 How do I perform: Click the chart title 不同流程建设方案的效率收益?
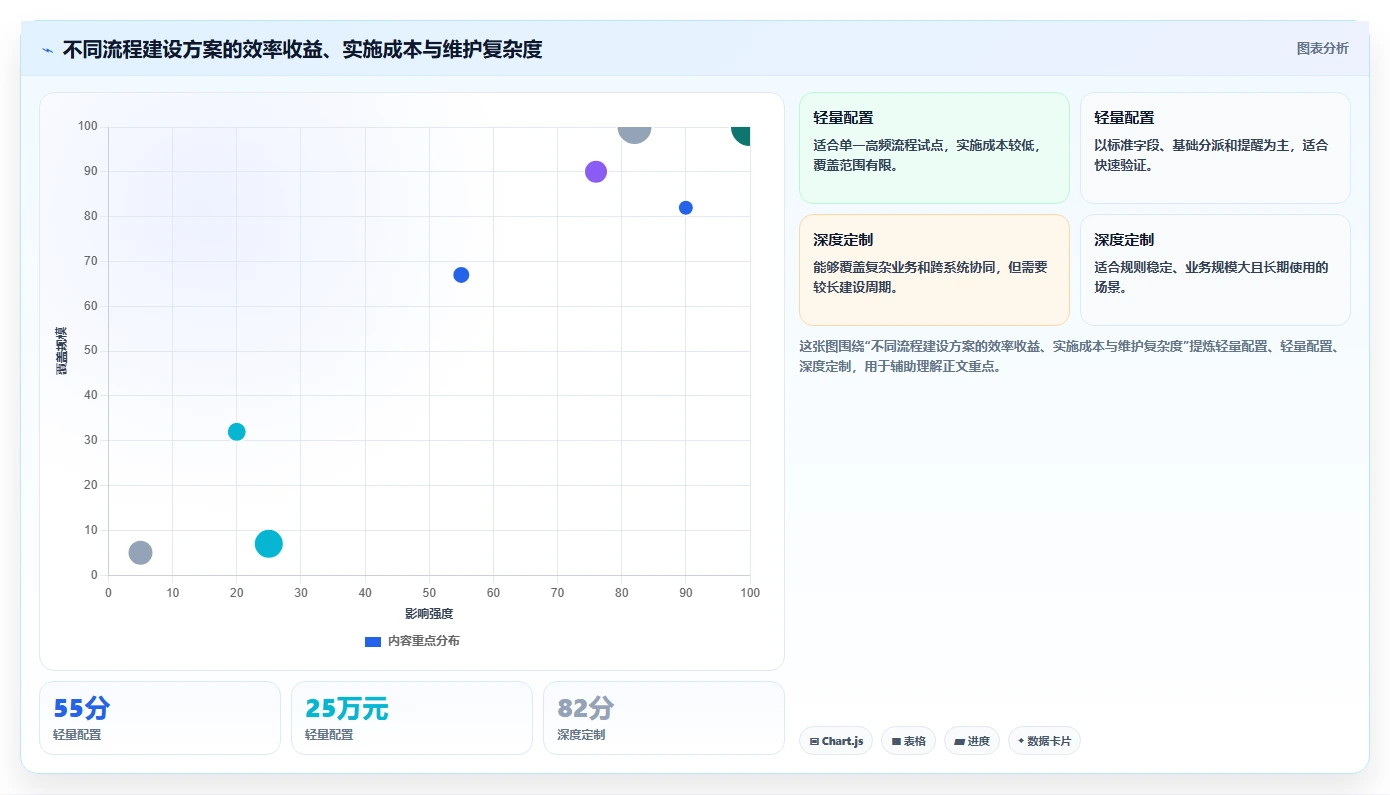click(x=302, y=49)
